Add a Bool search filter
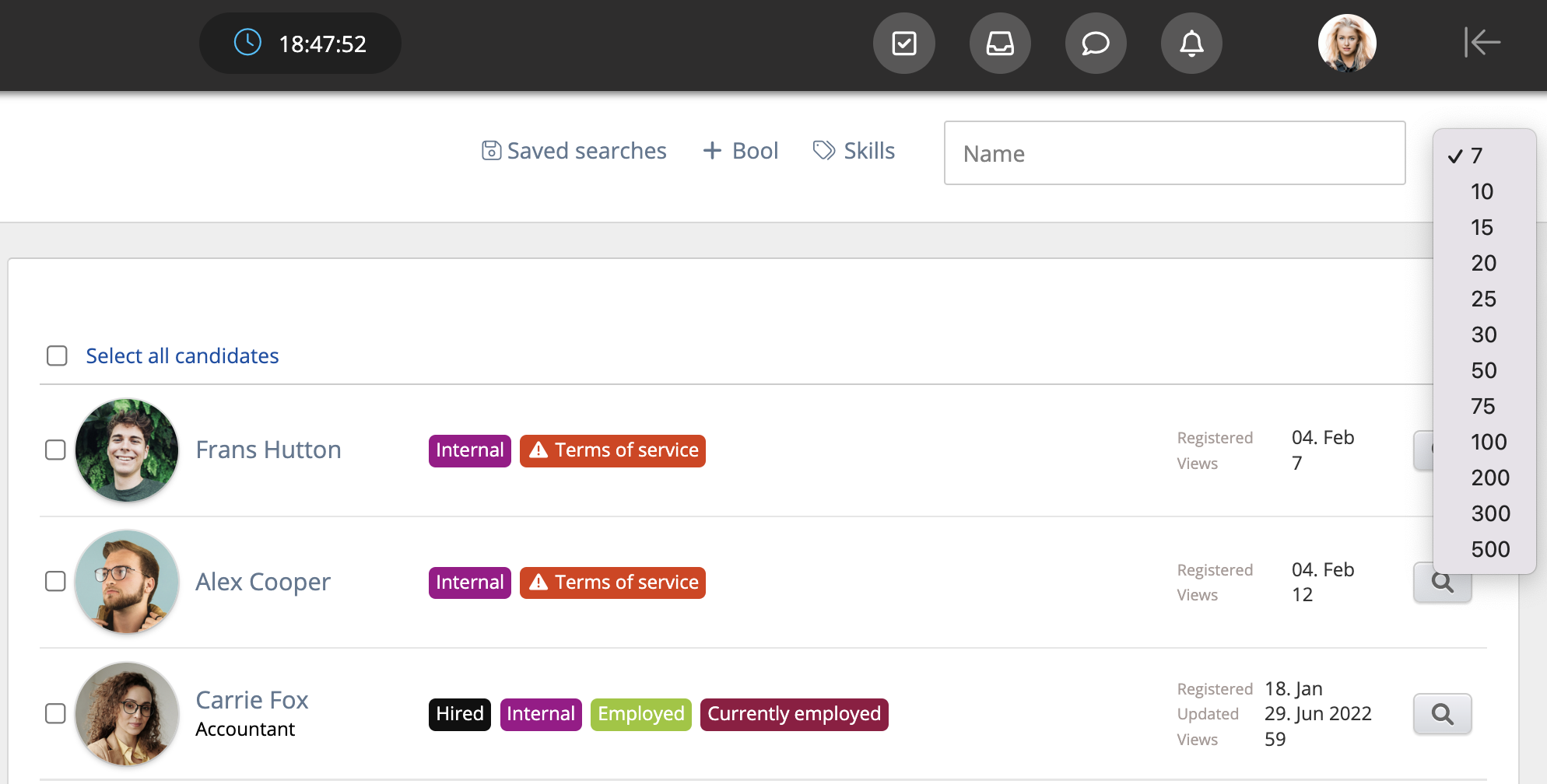The height and width of the screenshot is (784, 1547). [x=740, y=151]
